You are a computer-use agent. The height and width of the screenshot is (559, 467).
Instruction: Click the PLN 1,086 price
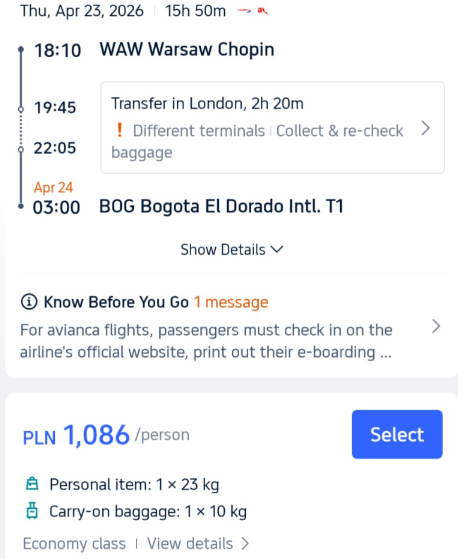click(x=76, y=435)
